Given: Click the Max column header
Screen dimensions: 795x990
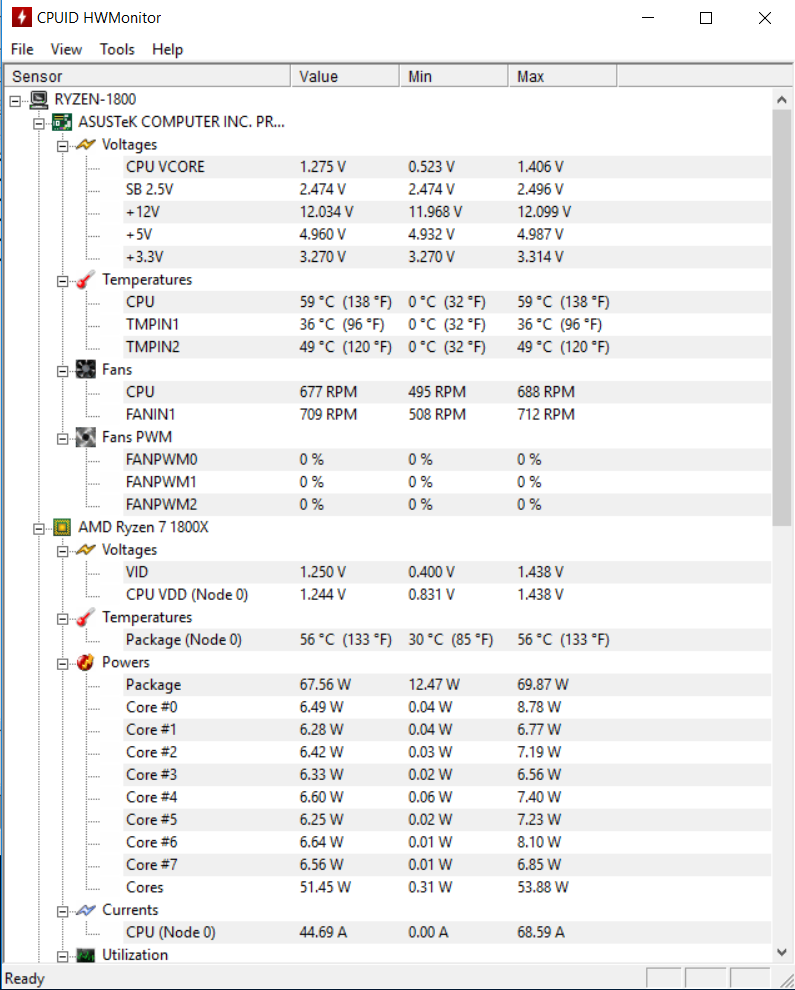Looking at the screenshot, I should 562,76.
